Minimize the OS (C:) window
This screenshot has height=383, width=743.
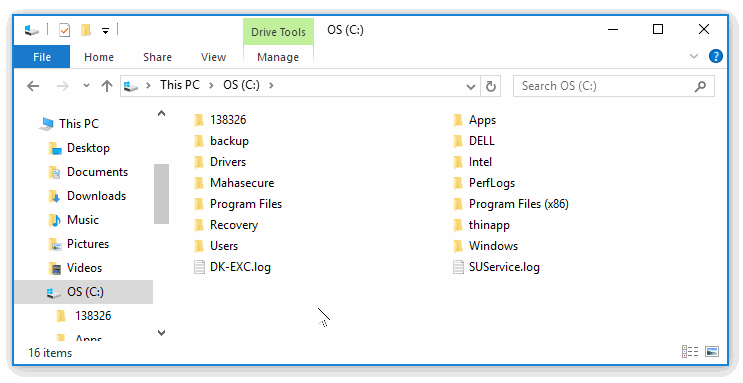click(613, 29)
